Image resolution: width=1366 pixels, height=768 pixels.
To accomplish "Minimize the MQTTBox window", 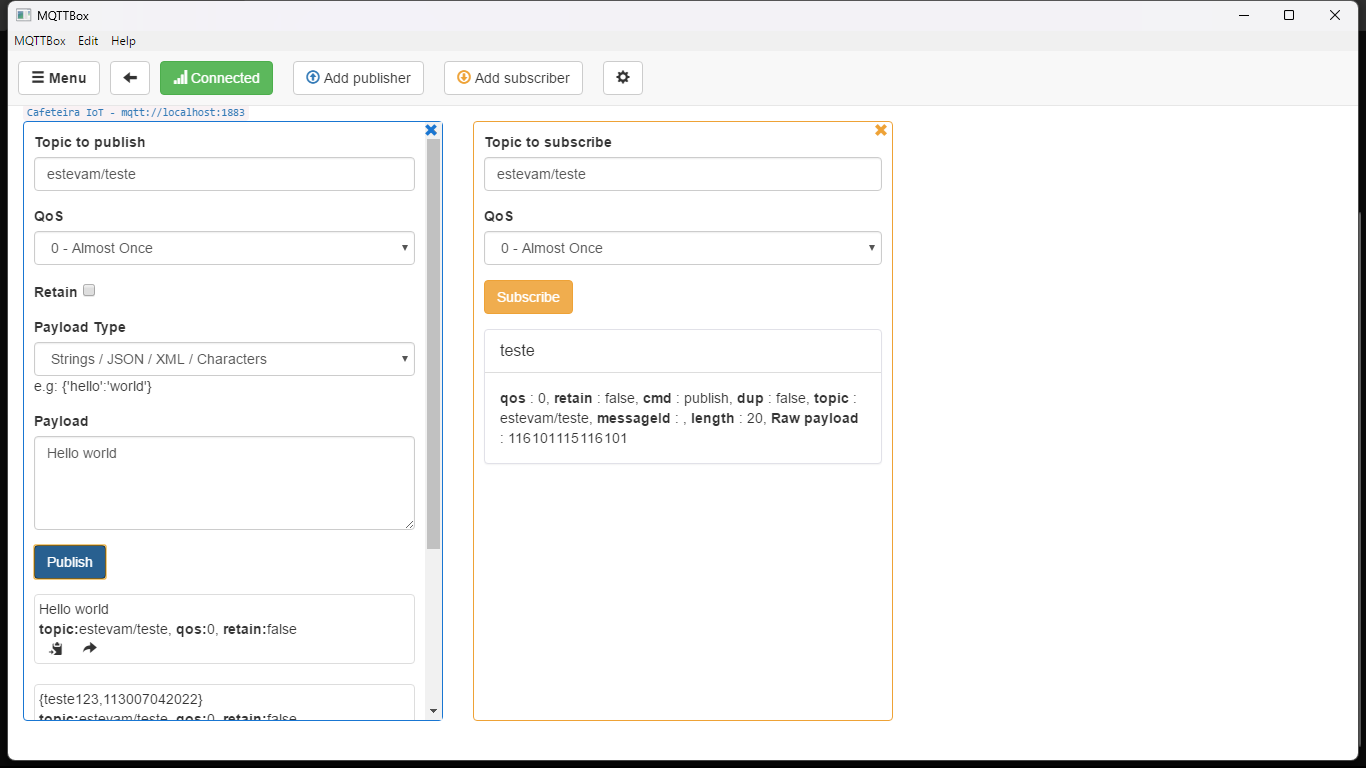I will pyautogui.click(x=1244, y=15).
